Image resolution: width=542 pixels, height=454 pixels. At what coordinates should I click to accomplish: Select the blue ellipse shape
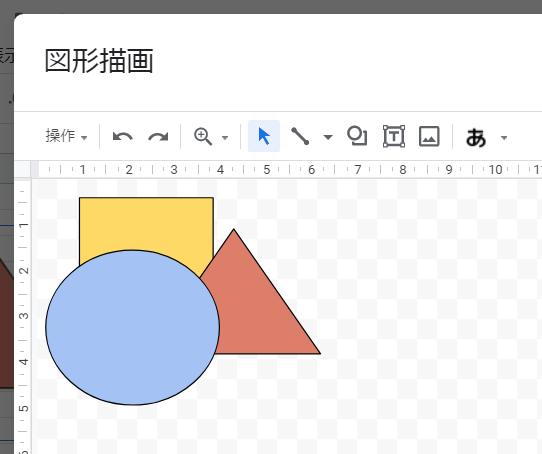[x=132, y=327]
